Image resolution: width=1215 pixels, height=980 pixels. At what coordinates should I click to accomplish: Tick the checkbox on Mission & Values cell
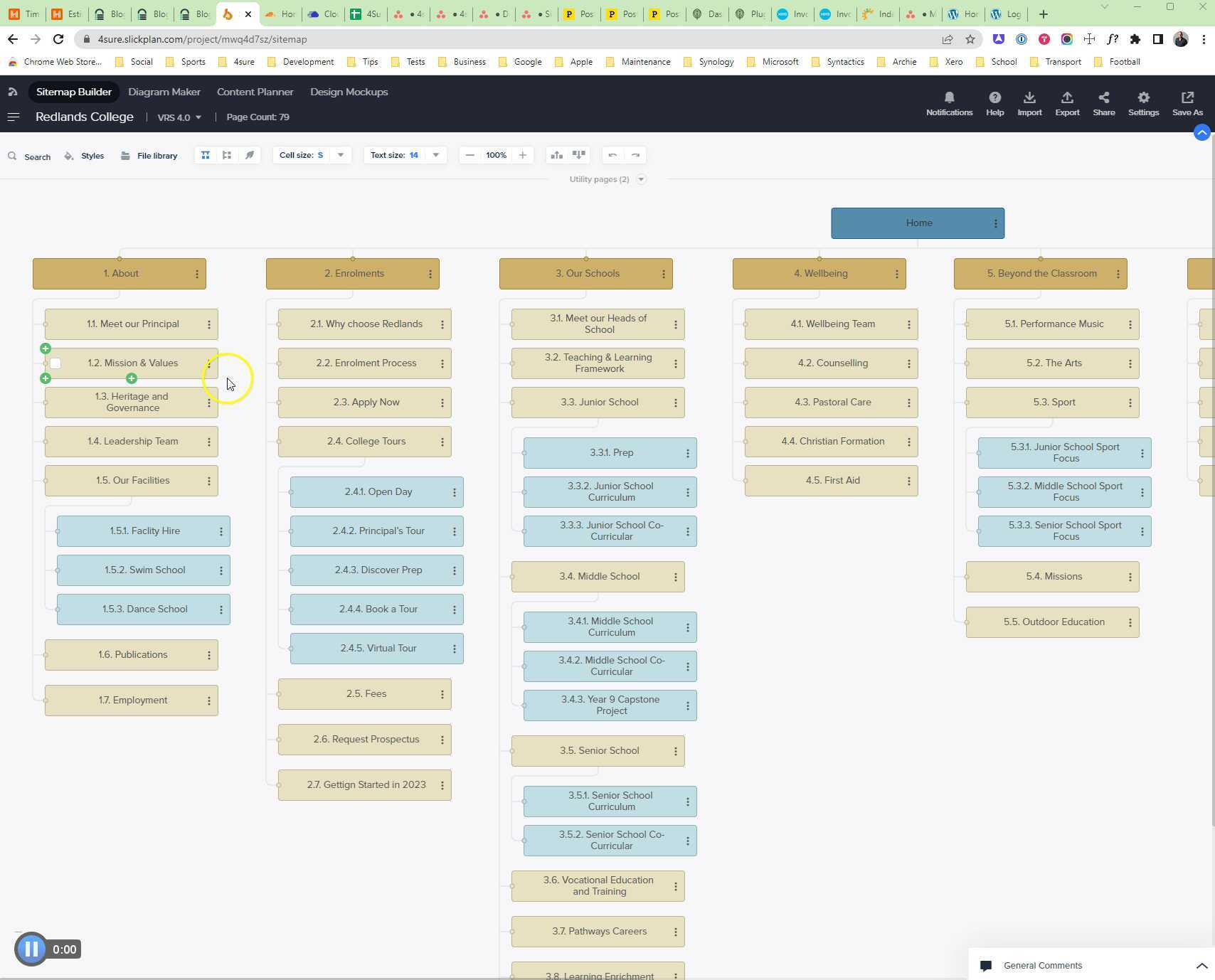click(55, 363)
